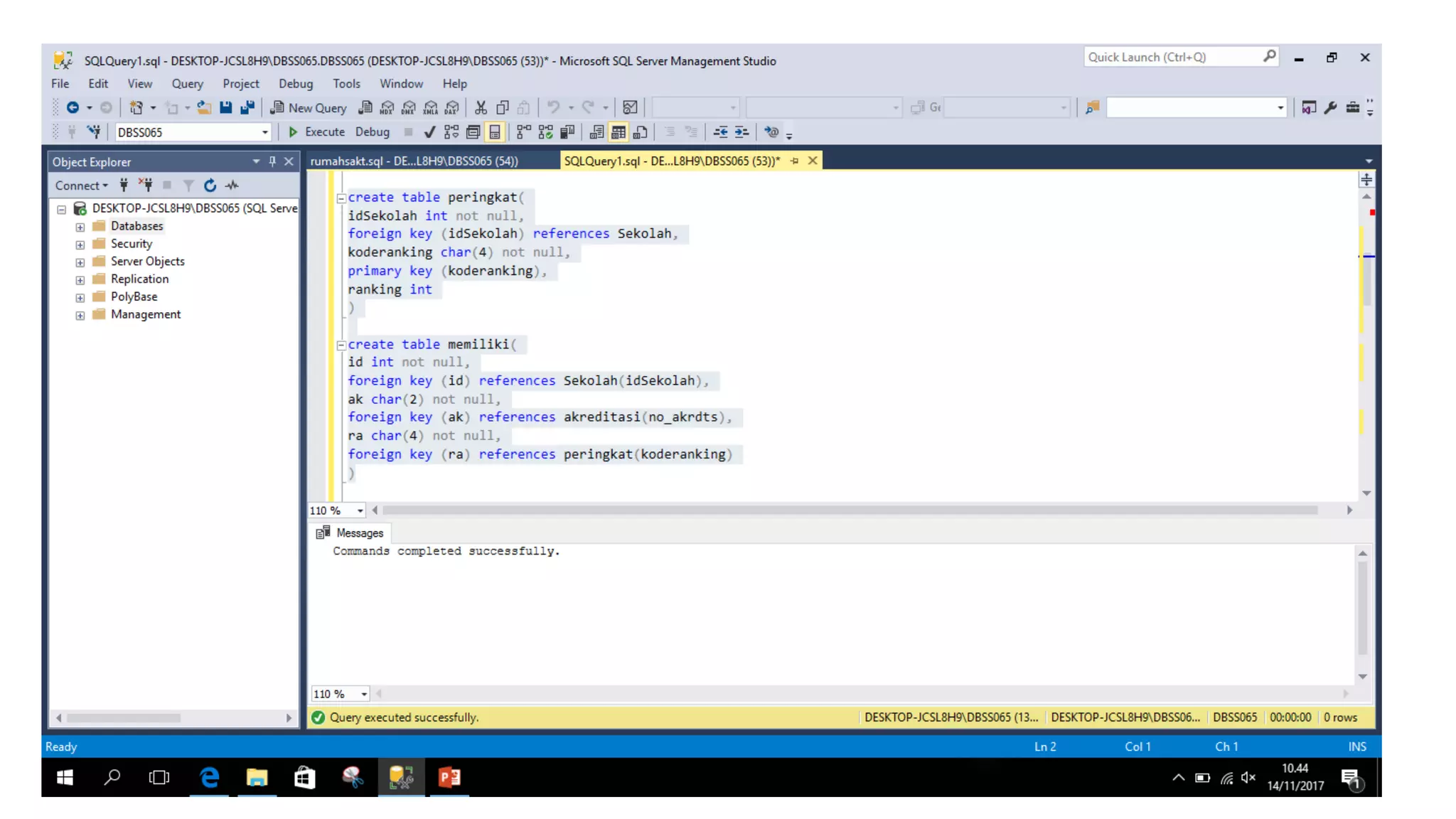Refresh the Object Explorer tree
Viewport: 1456px width, 819px height.
pos(210,186)
